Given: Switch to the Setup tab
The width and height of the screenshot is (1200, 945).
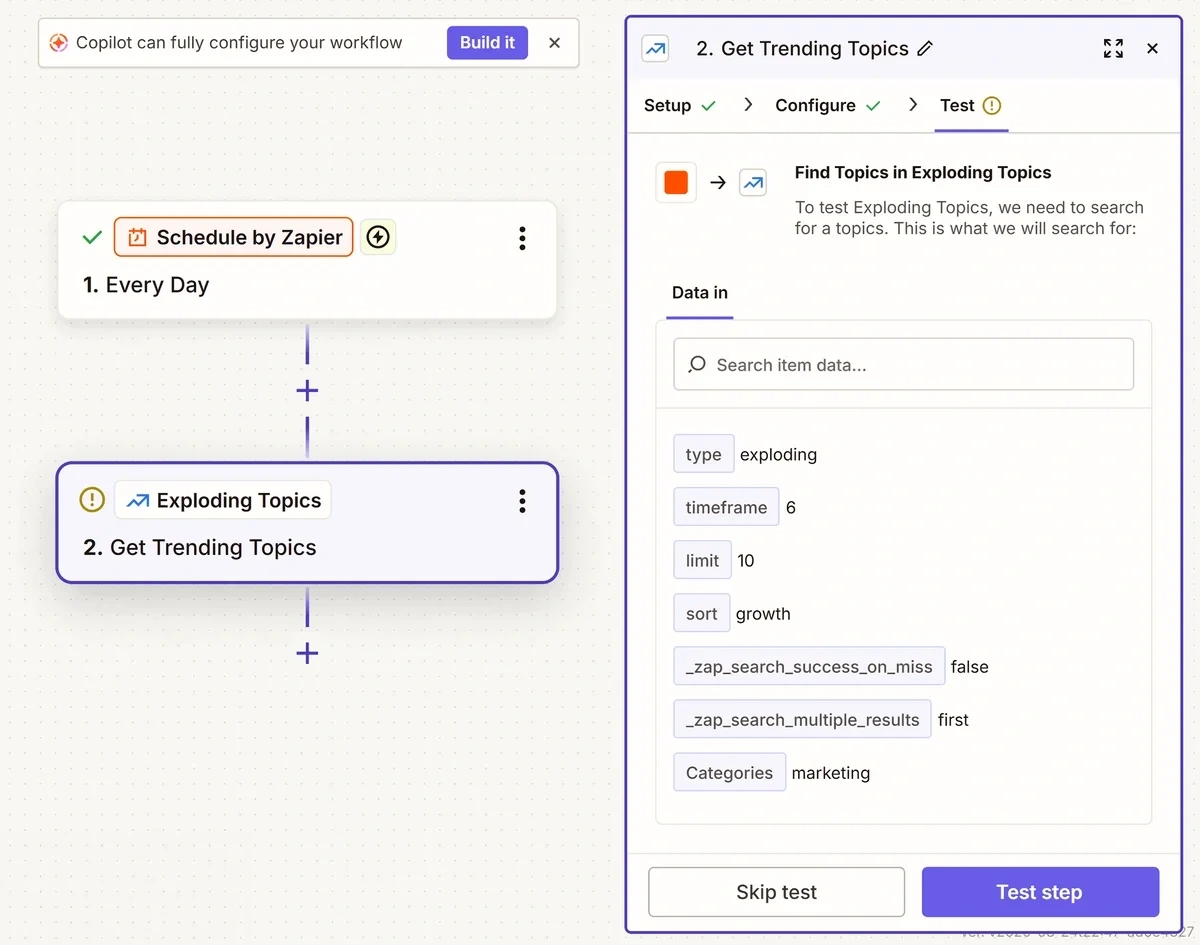Looking at the screenshot, I should pyautogui.click(x=680, y=105).
